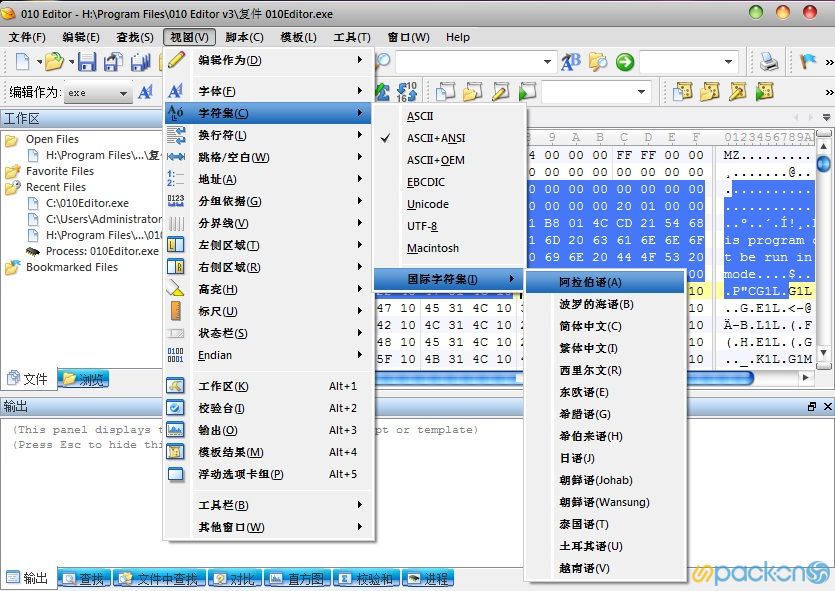
Task: Click the New file icon in toolbar
Action: coord(23,62)
